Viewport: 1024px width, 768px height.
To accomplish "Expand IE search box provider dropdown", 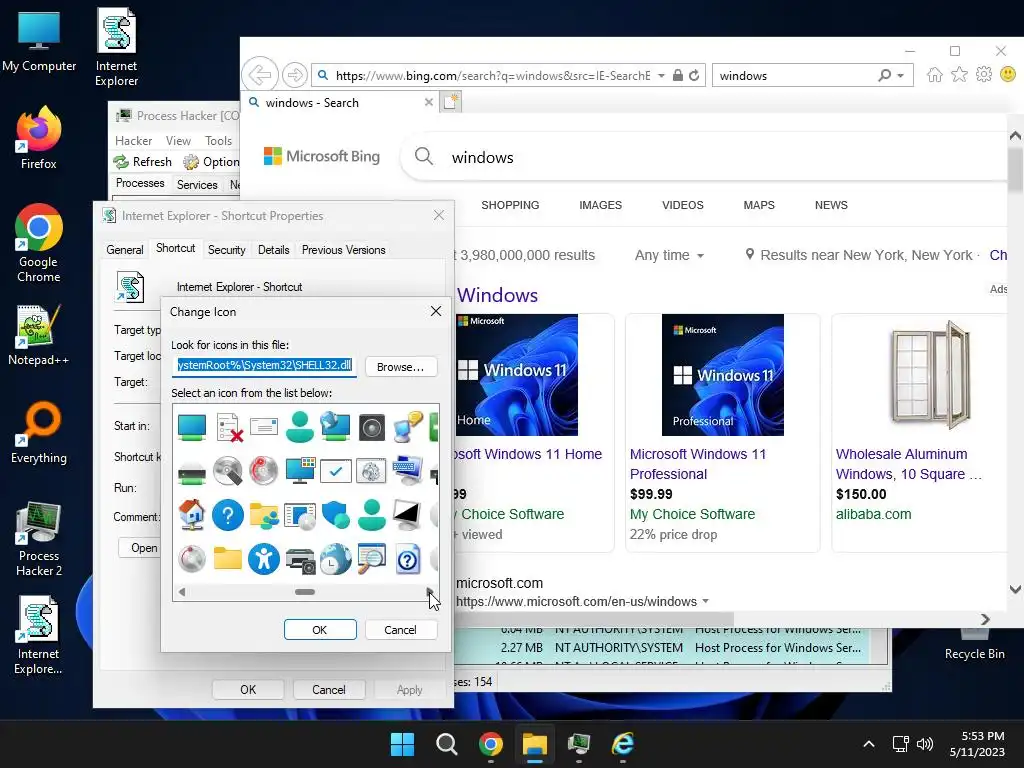I will [901, 76].
